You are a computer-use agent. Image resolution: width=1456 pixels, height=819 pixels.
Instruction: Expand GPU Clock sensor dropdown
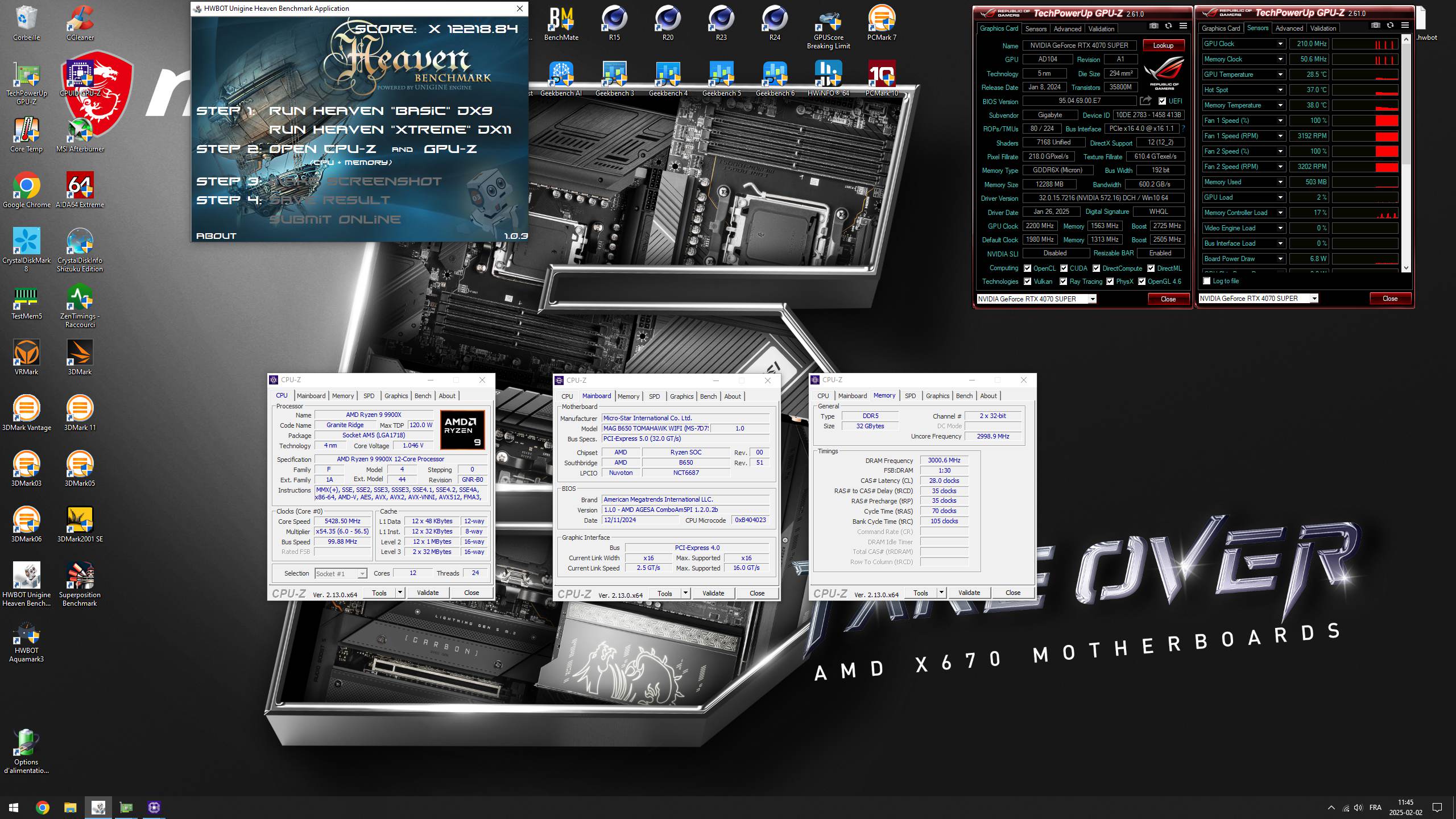click(1280, 44)
